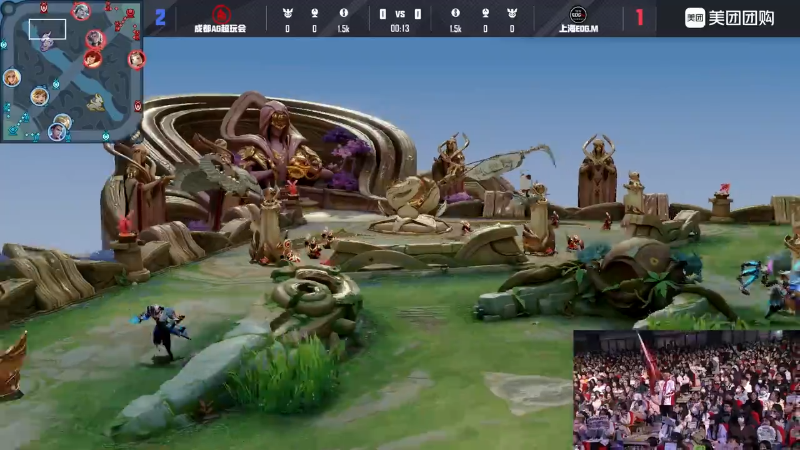
Task: Click the 上海EDG.M team name text
Action: pyautogui.click(x=578, y=29)
